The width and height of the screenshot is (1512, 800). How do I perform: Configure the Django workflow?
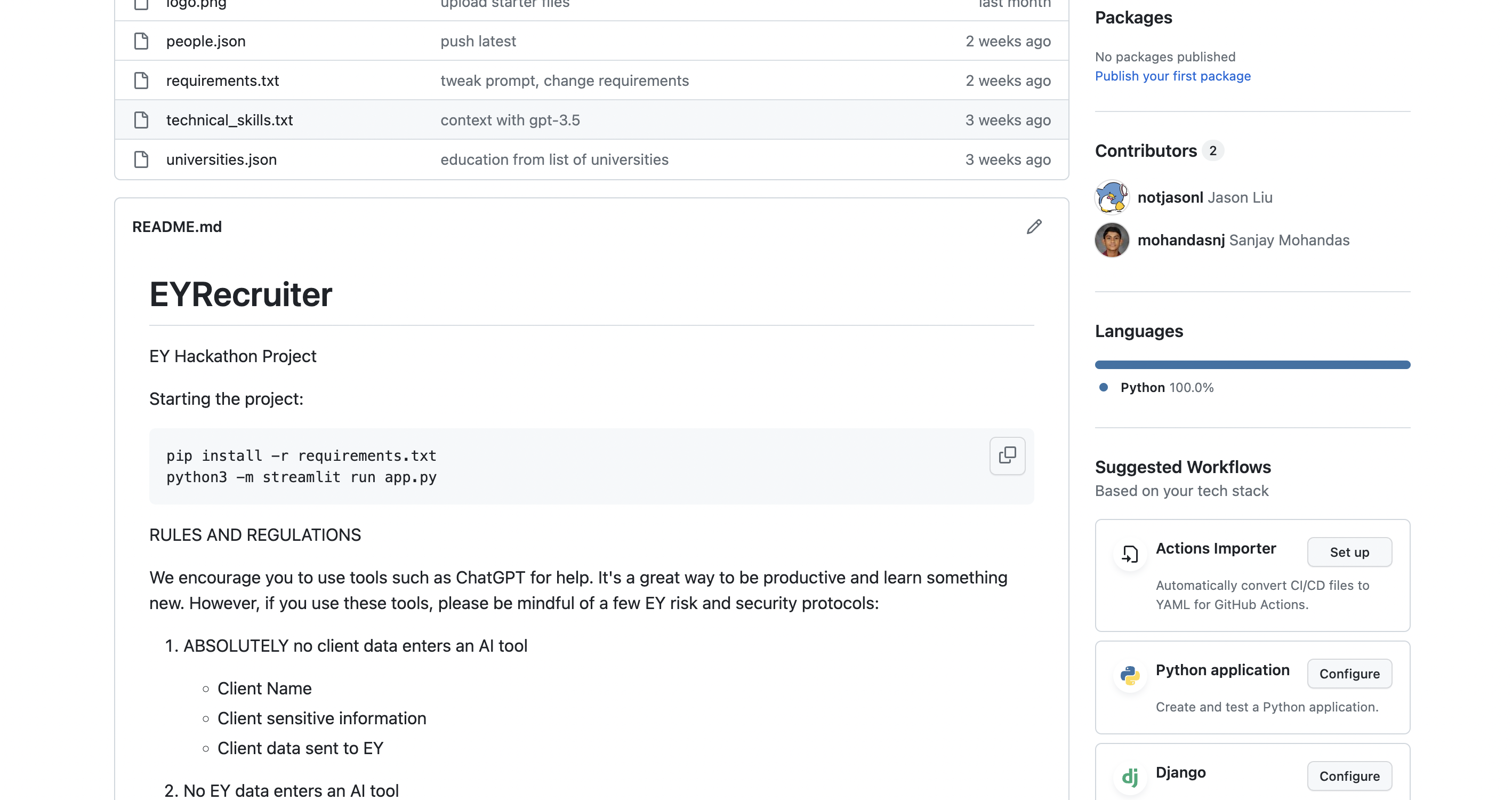click(1349, 776)
